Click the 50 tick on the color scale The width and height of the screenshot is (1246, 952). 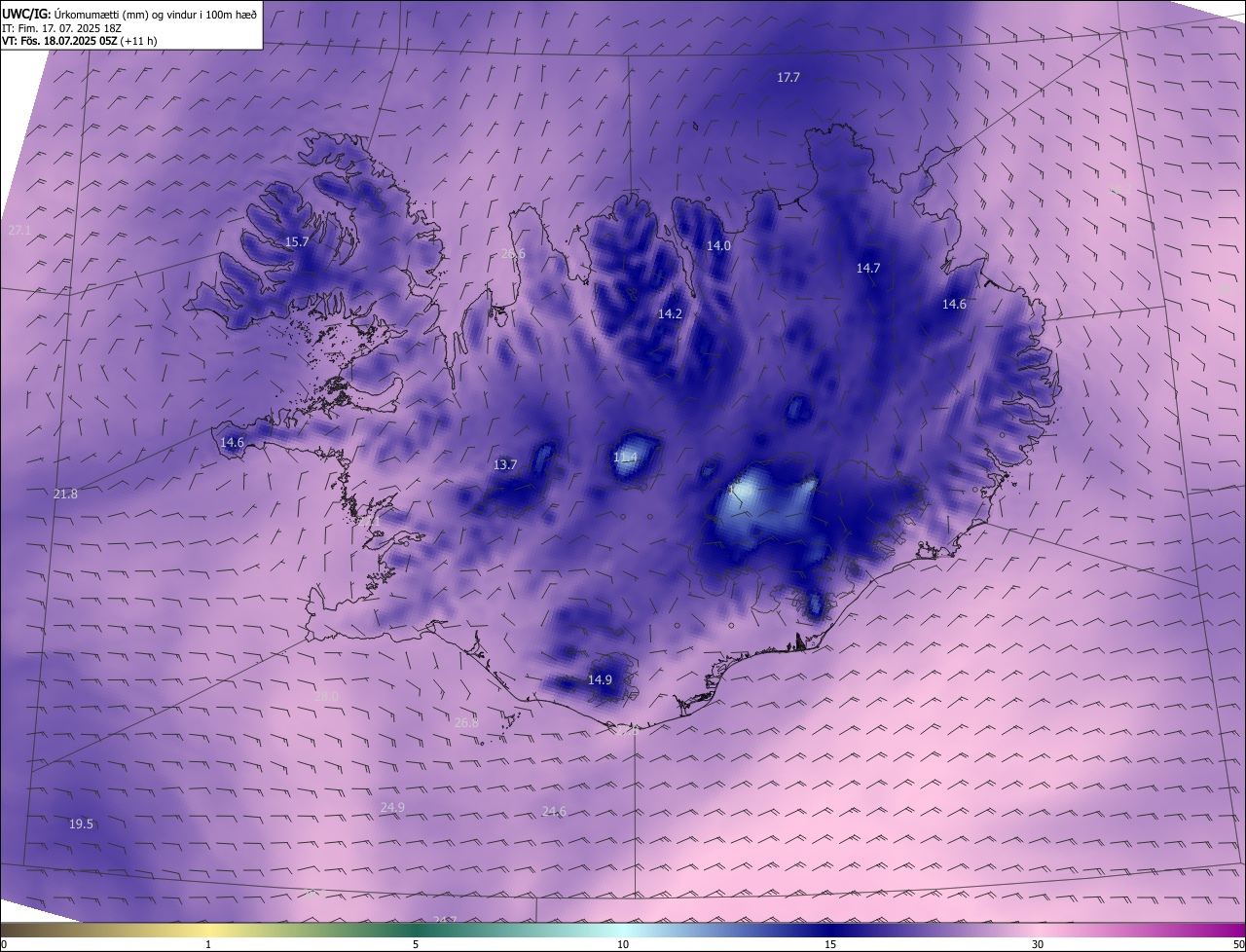pyautogui.click(x=1238, y=944)
